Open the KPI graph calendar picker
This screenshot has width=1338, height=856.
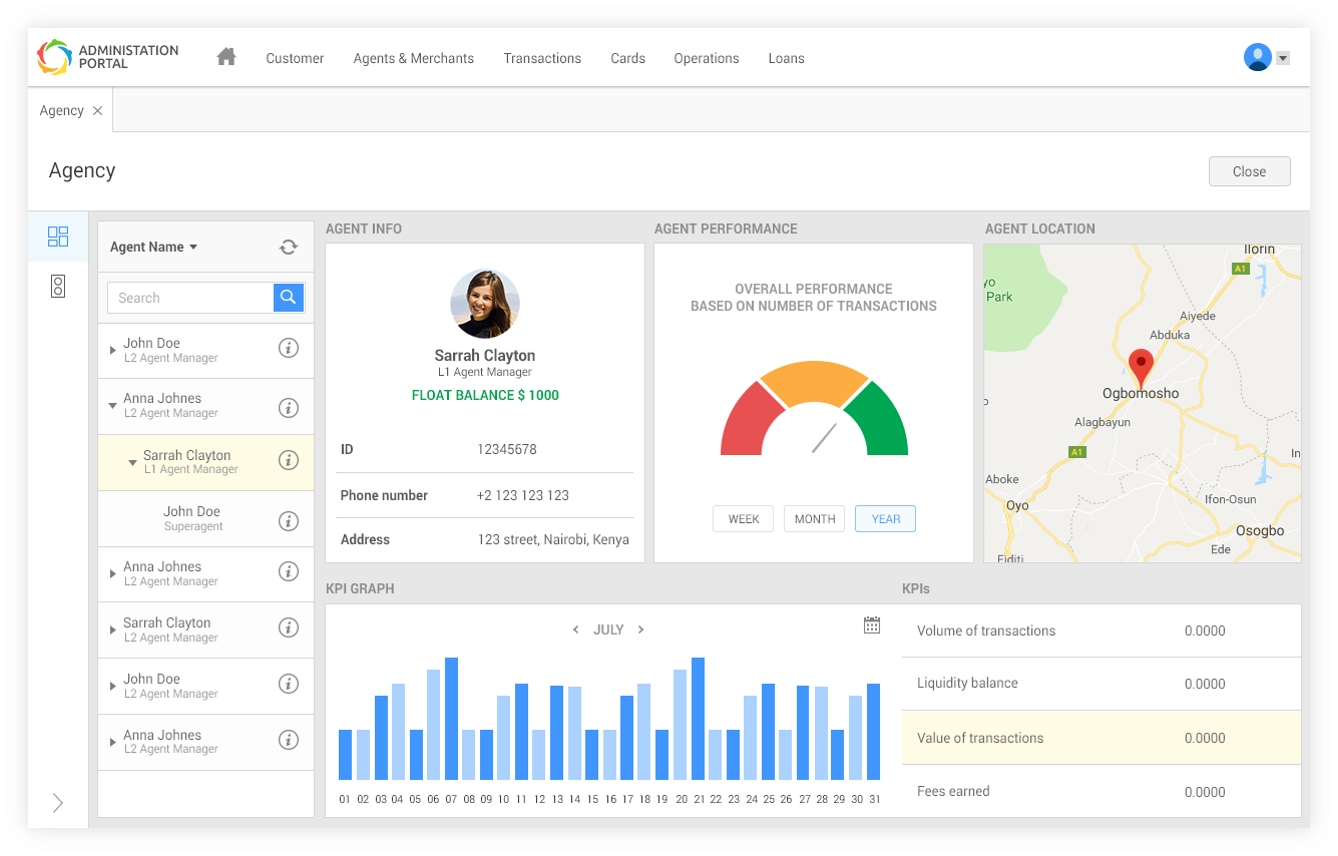[x=872, y=625]
